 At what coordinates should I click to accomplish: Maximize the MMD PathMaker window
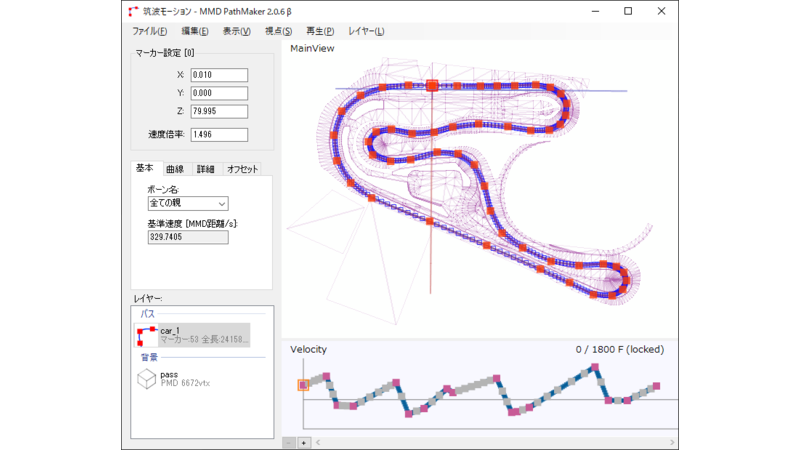click(628, 11)
